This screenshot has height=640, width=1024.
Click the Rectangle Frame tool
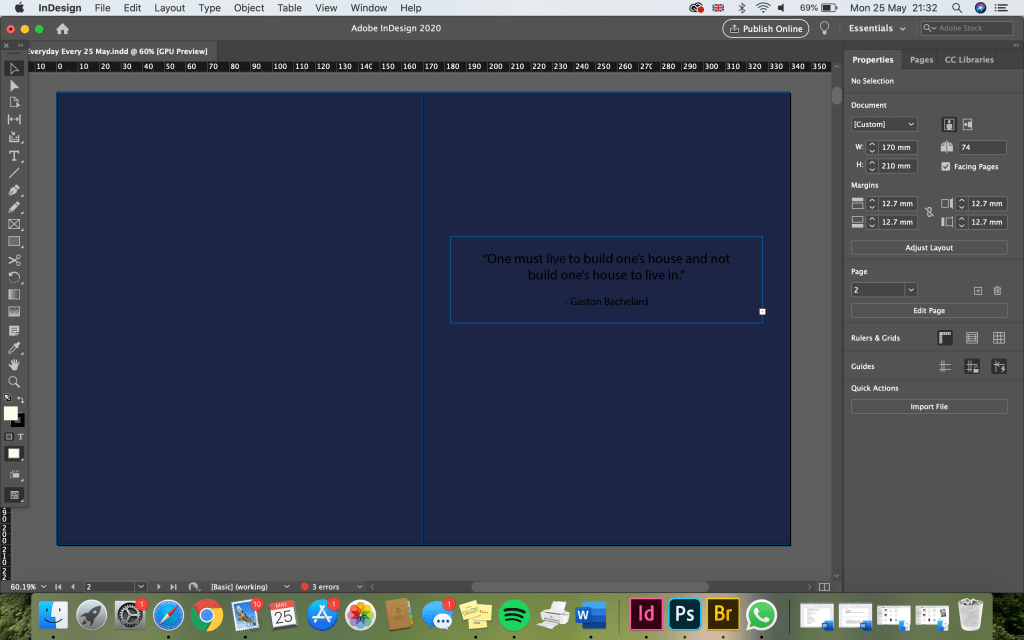(x=14, y=224)
